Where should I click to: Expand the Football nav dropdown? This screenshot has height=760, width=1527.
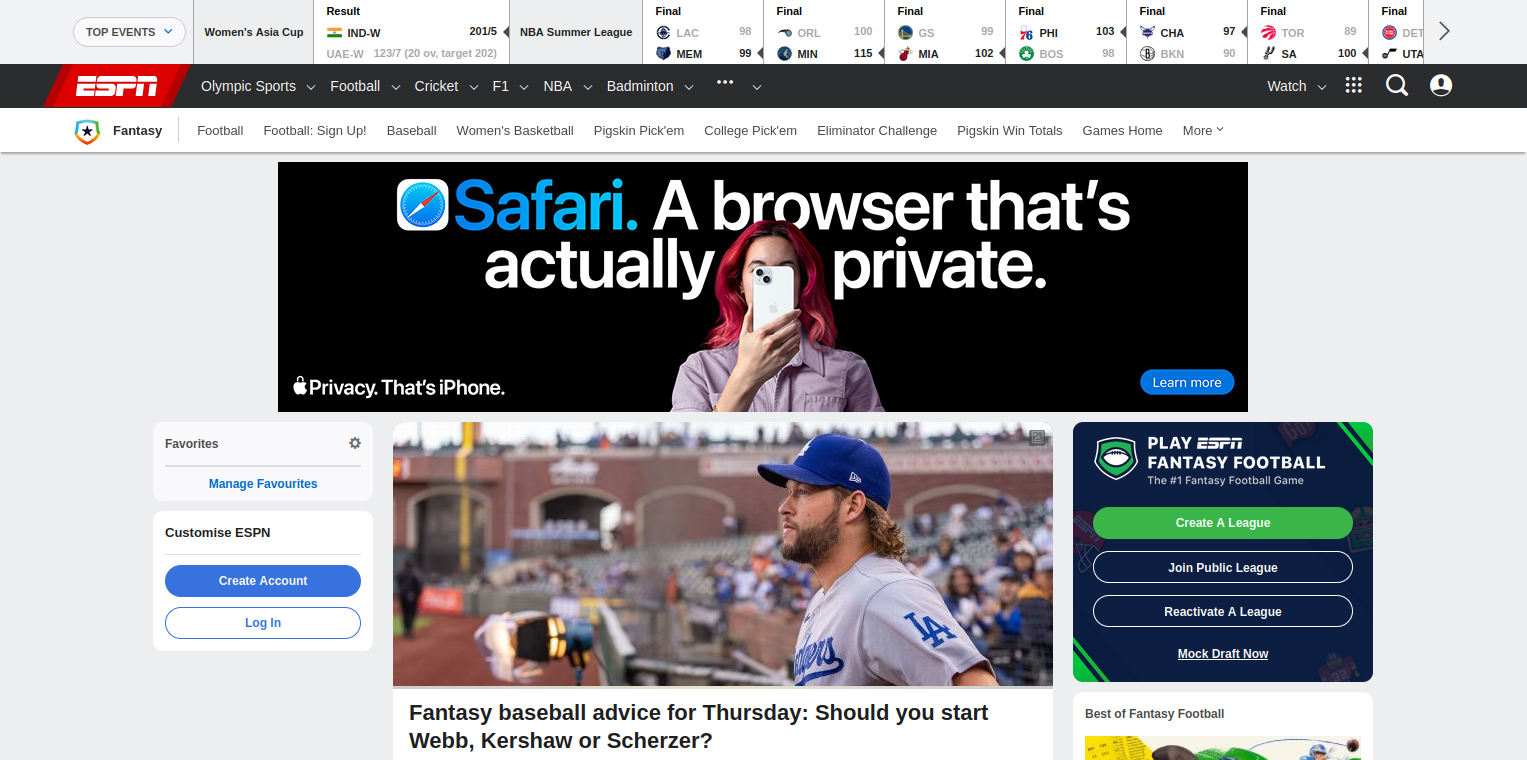[364, 86]
